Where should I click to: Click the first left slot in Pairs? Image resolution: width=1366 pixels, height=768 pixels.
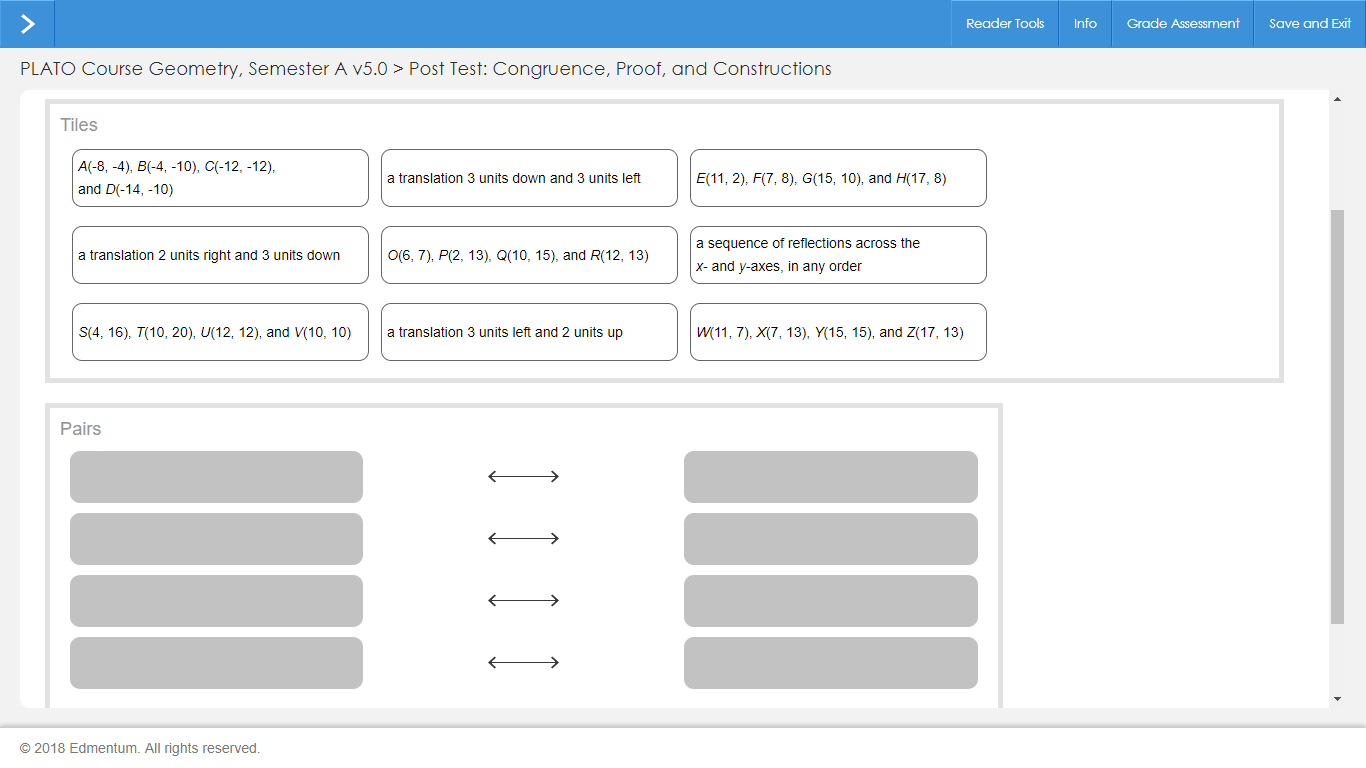tap(216, 477)
